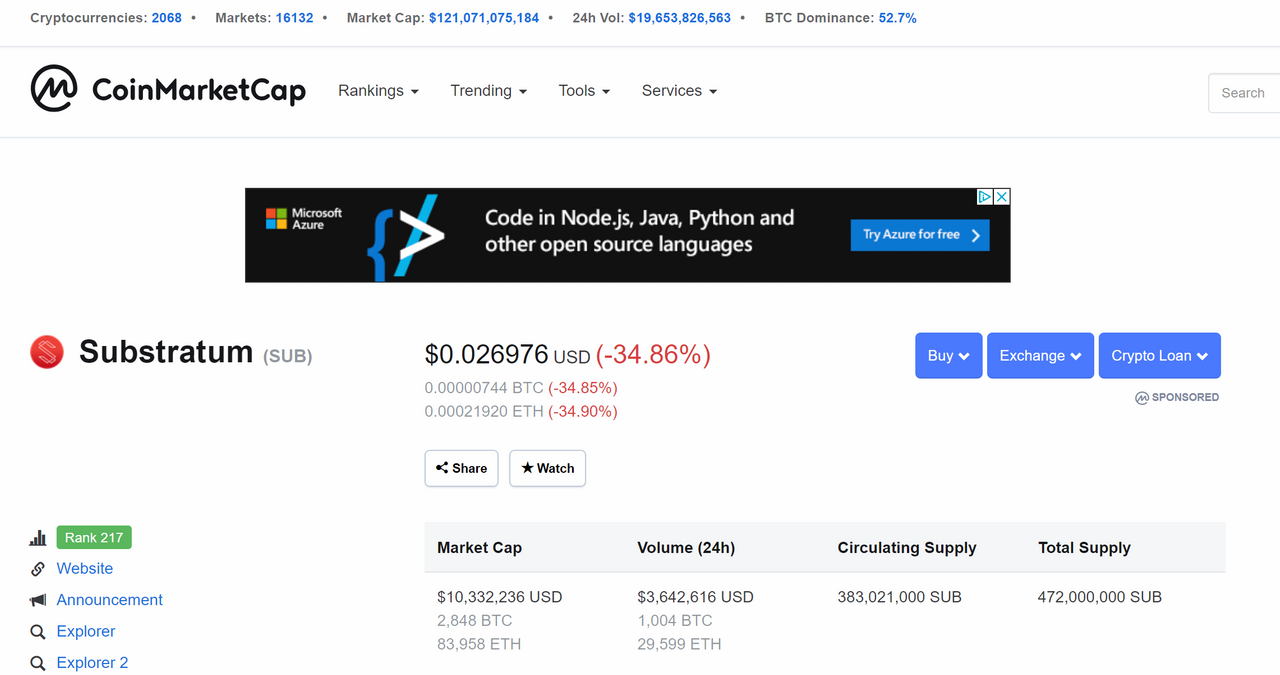
Task: Click the megaphone icon beside Announcement
Action: [x=38, y=600]
